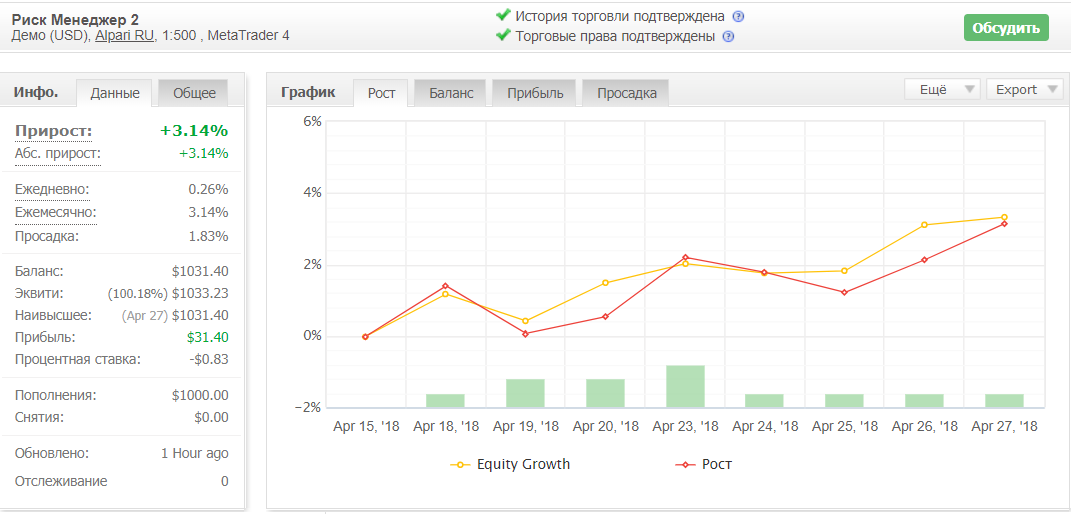This screenshot has width=1071, height=514.
Task: Click the Инфо. panel heading
Action: click(x=36, y=92)
